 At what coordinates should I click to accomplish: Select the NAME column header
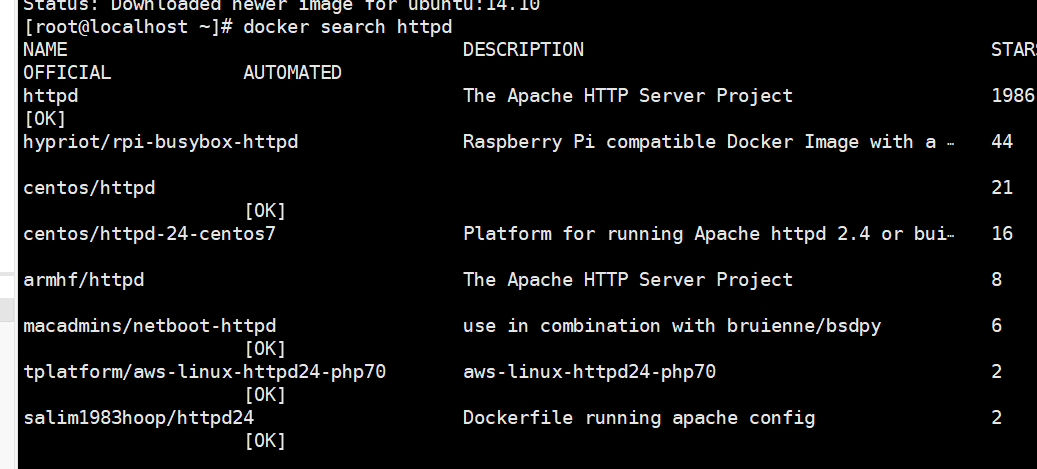45,50
